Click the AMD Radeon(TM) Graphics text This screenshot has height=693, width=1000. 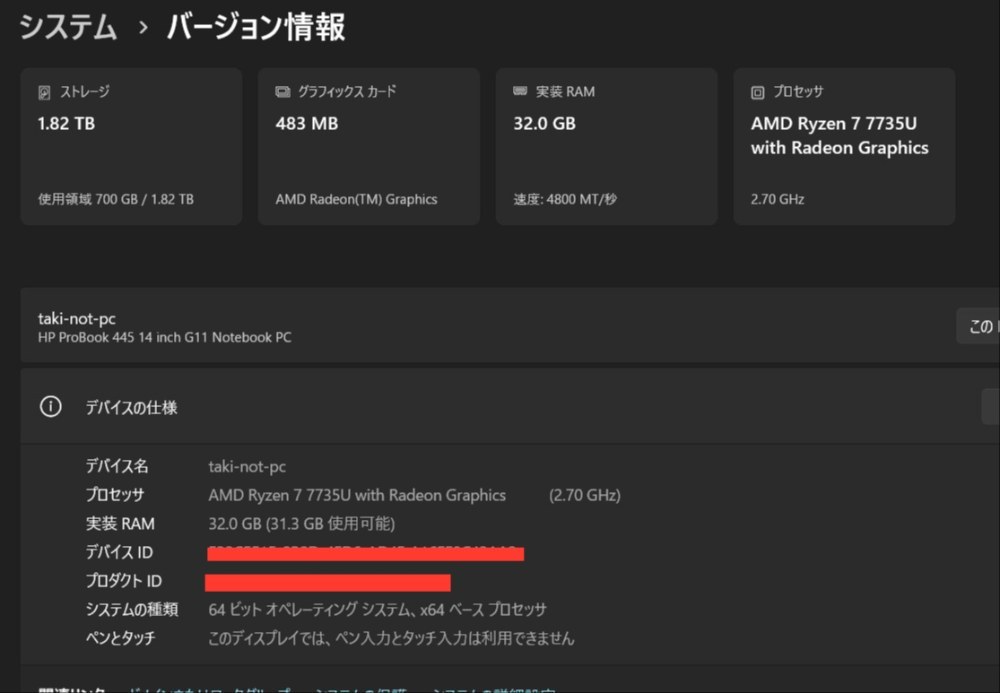[x=357, y=200]
